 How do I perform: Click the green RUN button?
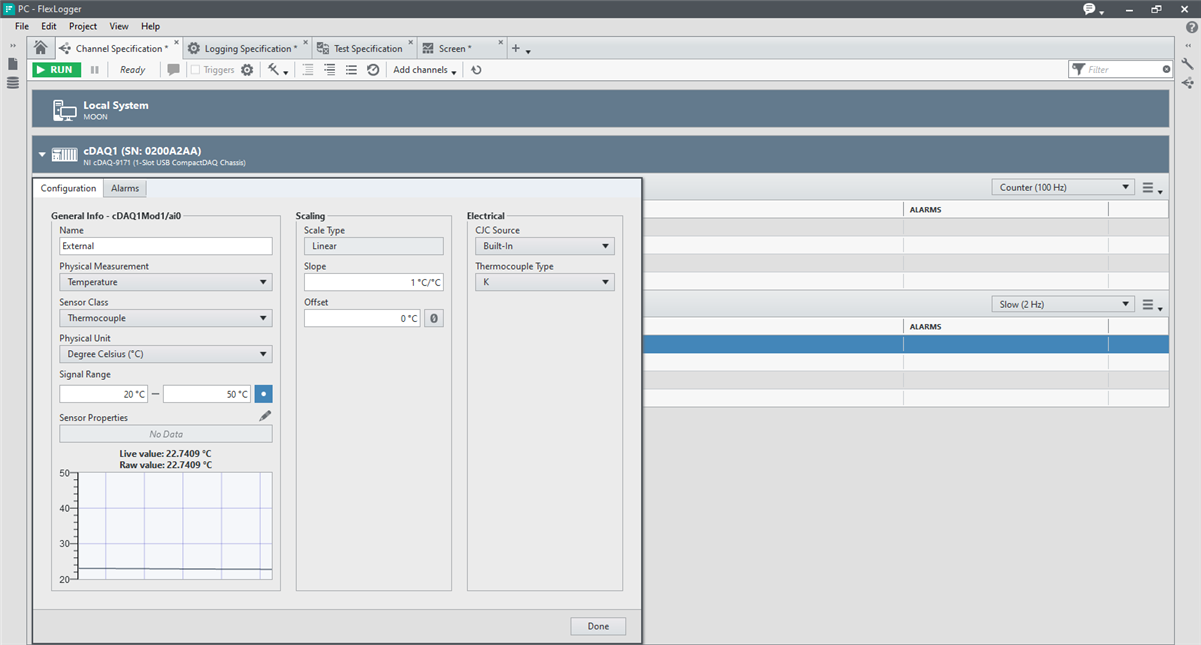point(56,70)
